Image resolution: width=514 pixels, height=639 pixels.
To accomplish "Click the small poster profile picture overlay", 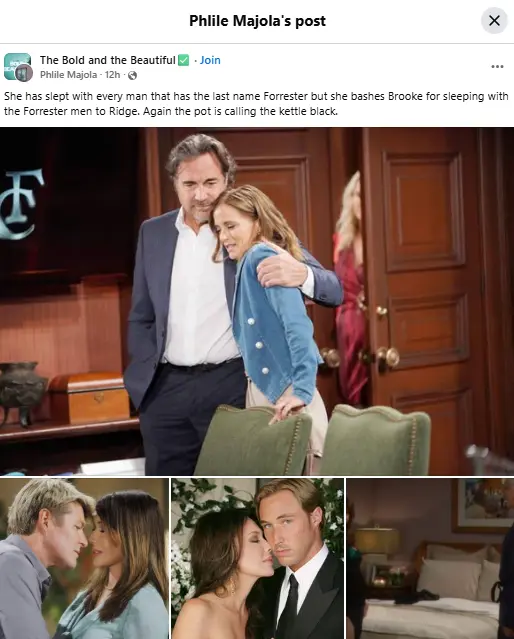I will point(24,73).
